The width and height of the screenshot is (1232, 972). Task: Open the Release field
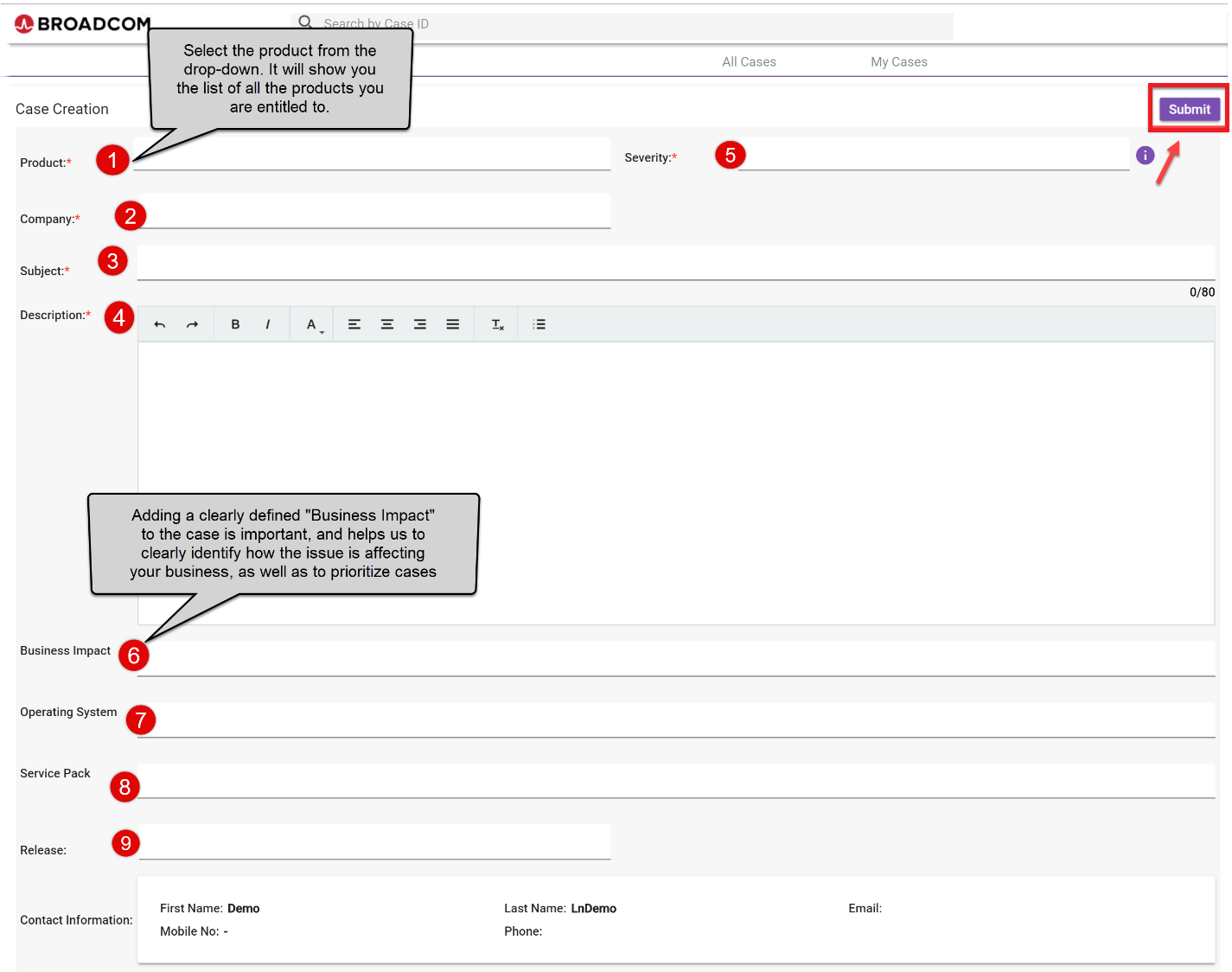(374, 842)
